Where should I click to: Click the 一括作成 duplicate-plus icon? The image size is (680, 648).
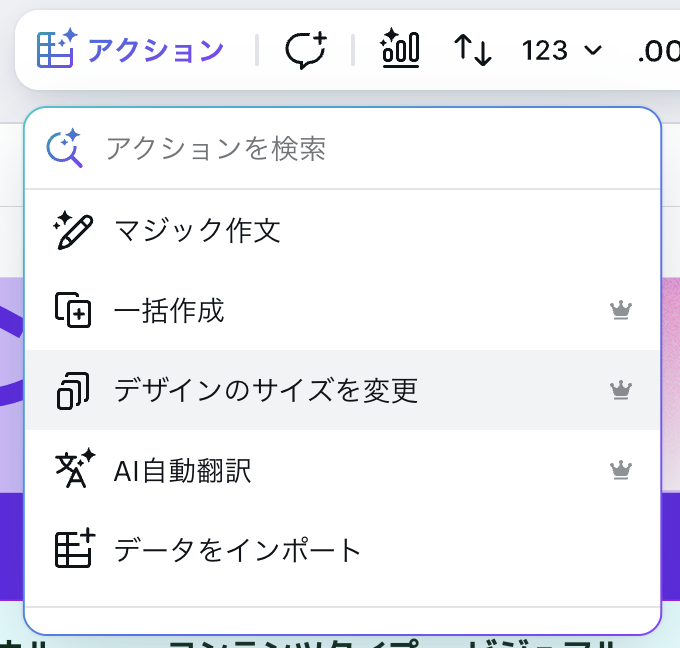coord(73,310)
